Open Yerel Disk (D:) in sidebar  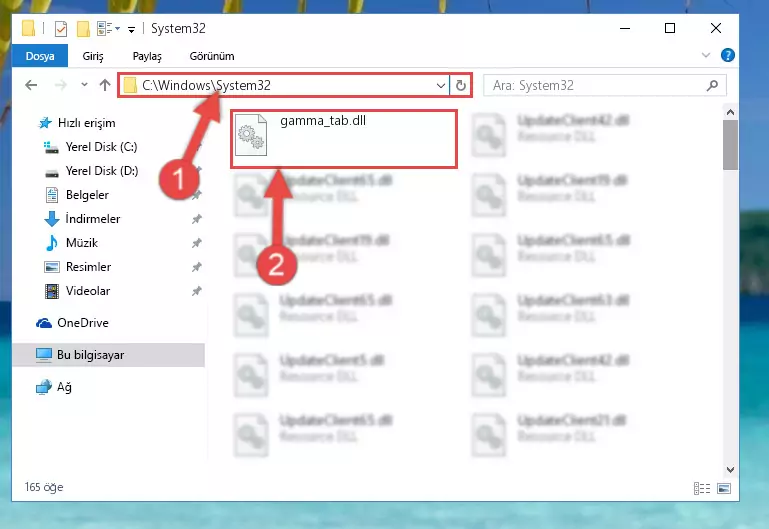102,171
